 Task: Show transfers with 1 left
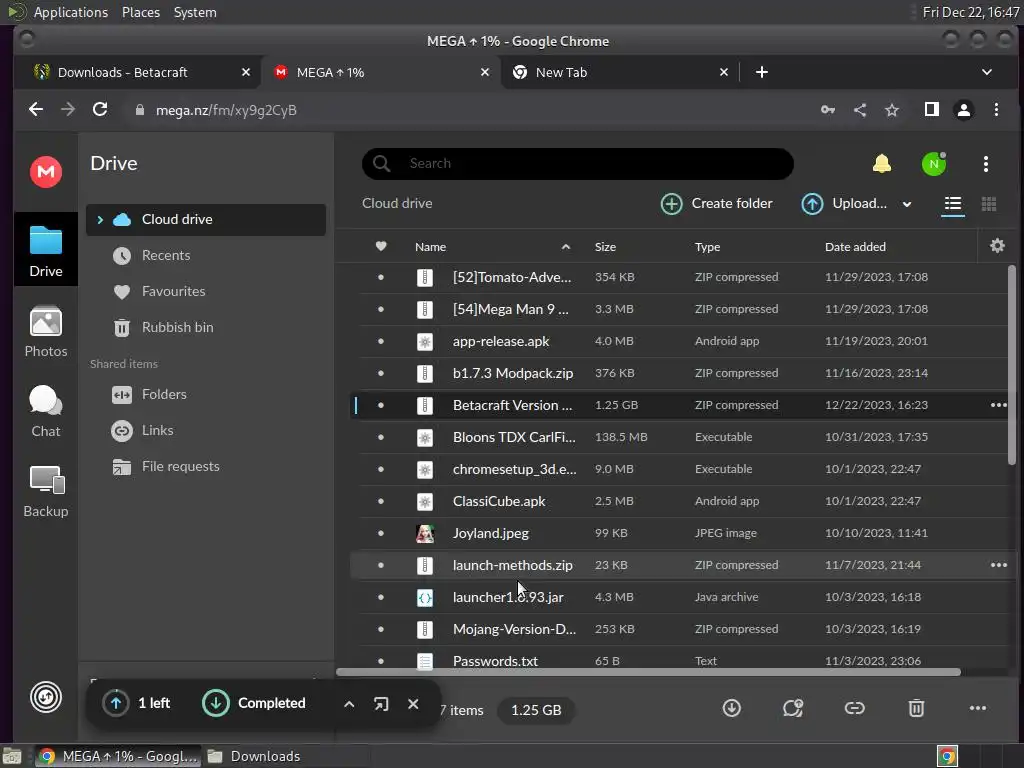(x=136, y=703)
